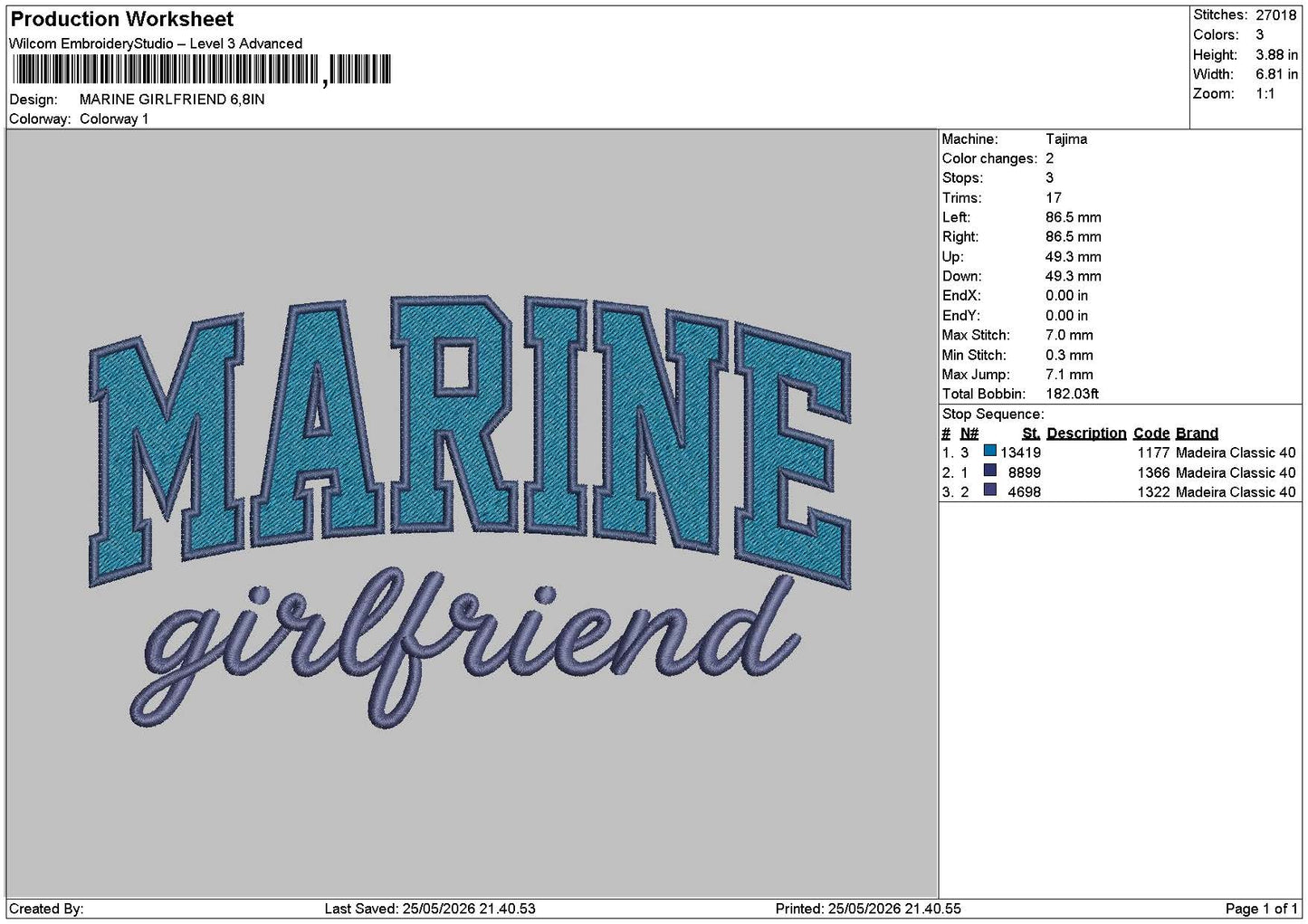Click the Max Jump value '7.1 mm'
The image size is (1308, 924).
[1069, 375]
